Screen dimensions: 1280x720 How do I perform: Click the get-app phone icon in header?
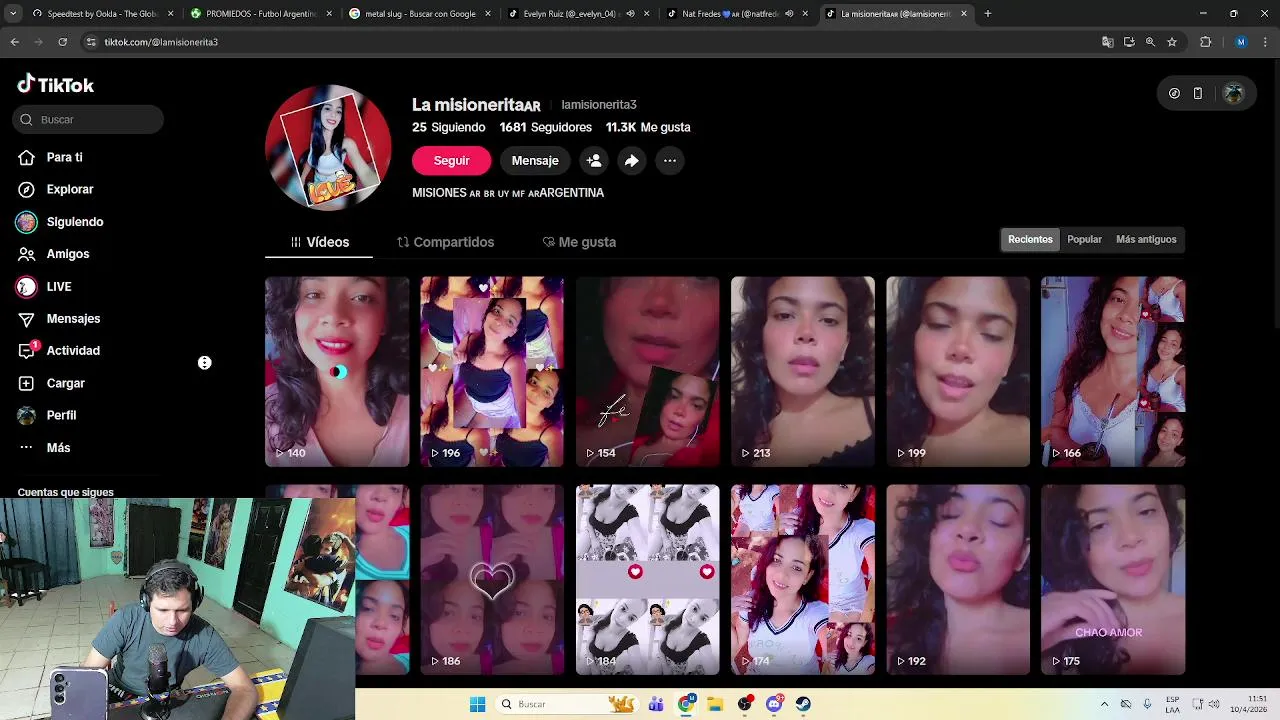click(1198, 93)
